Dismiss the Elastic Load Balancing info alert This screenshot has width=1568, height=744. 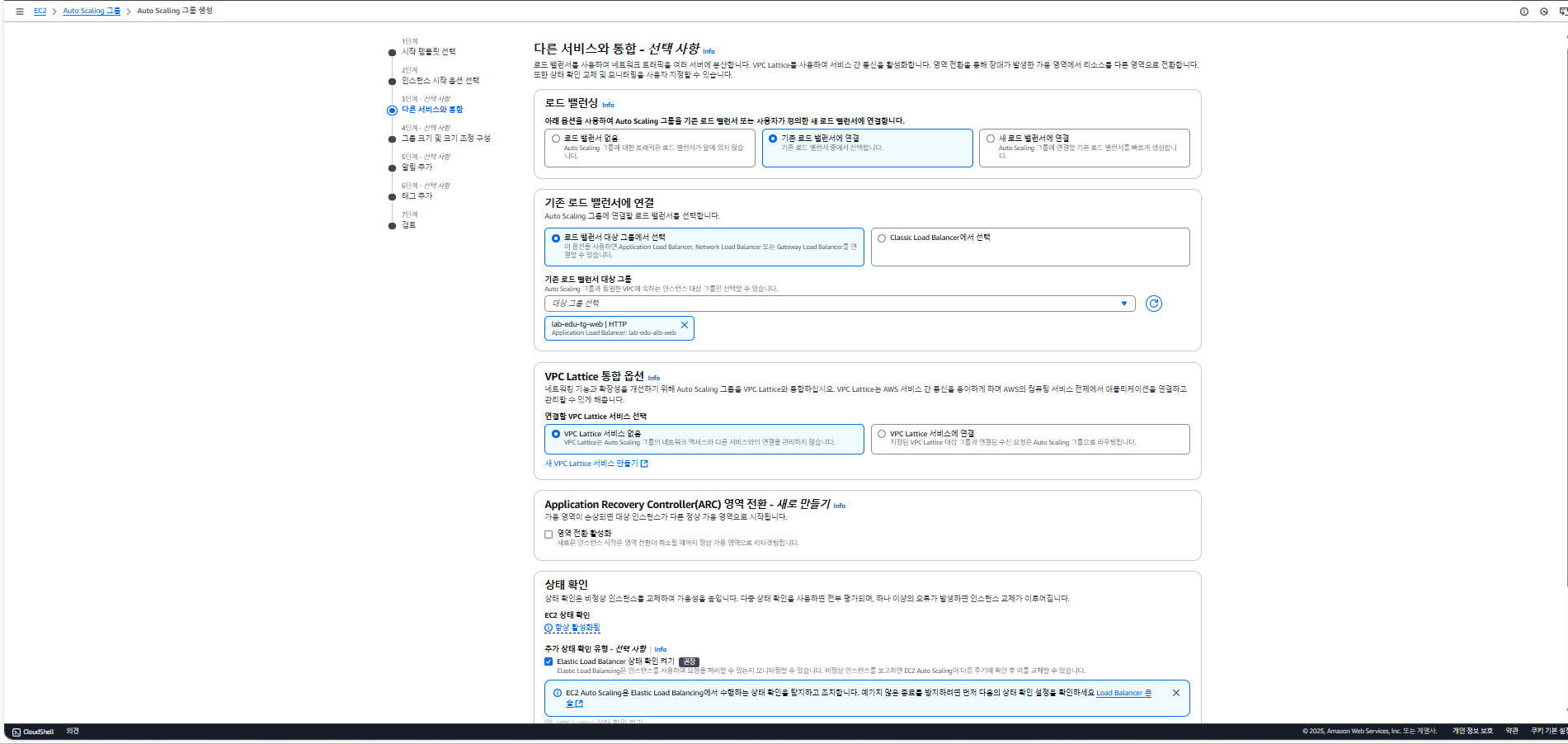pyautogui.click(x=1176, y=693)
